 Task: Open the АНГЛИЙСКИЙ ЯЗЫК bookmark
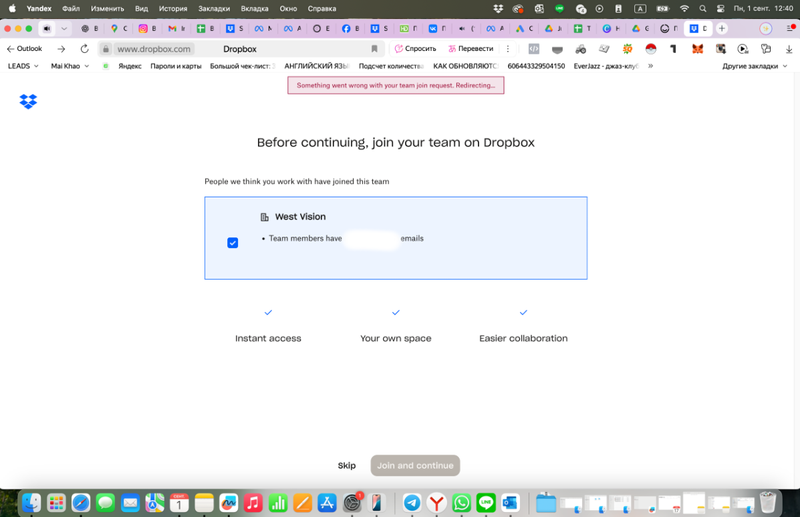coord(316,66)
